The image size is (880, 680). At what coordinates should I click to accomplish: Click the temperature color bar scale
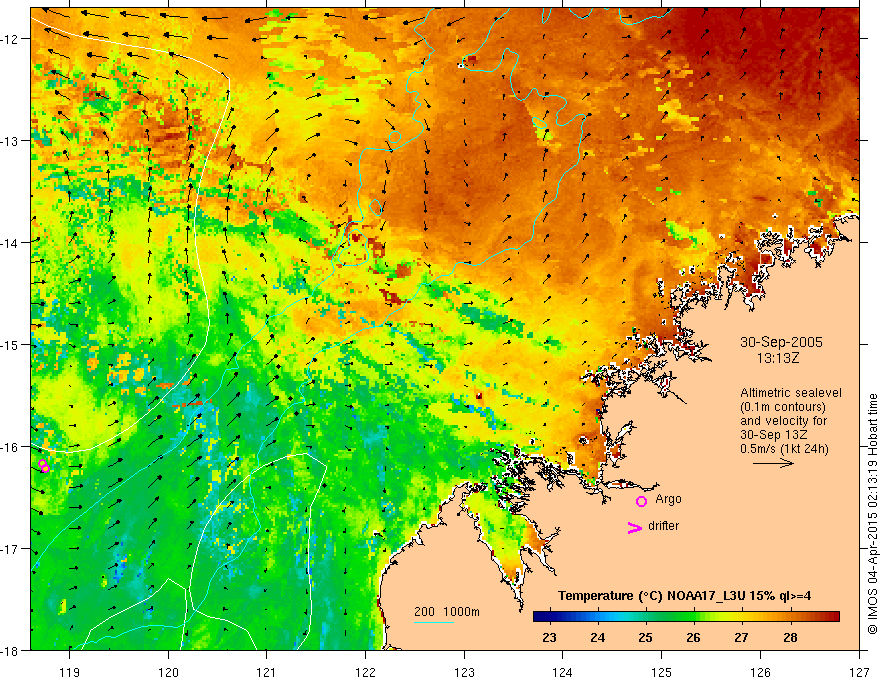[686, 617]
